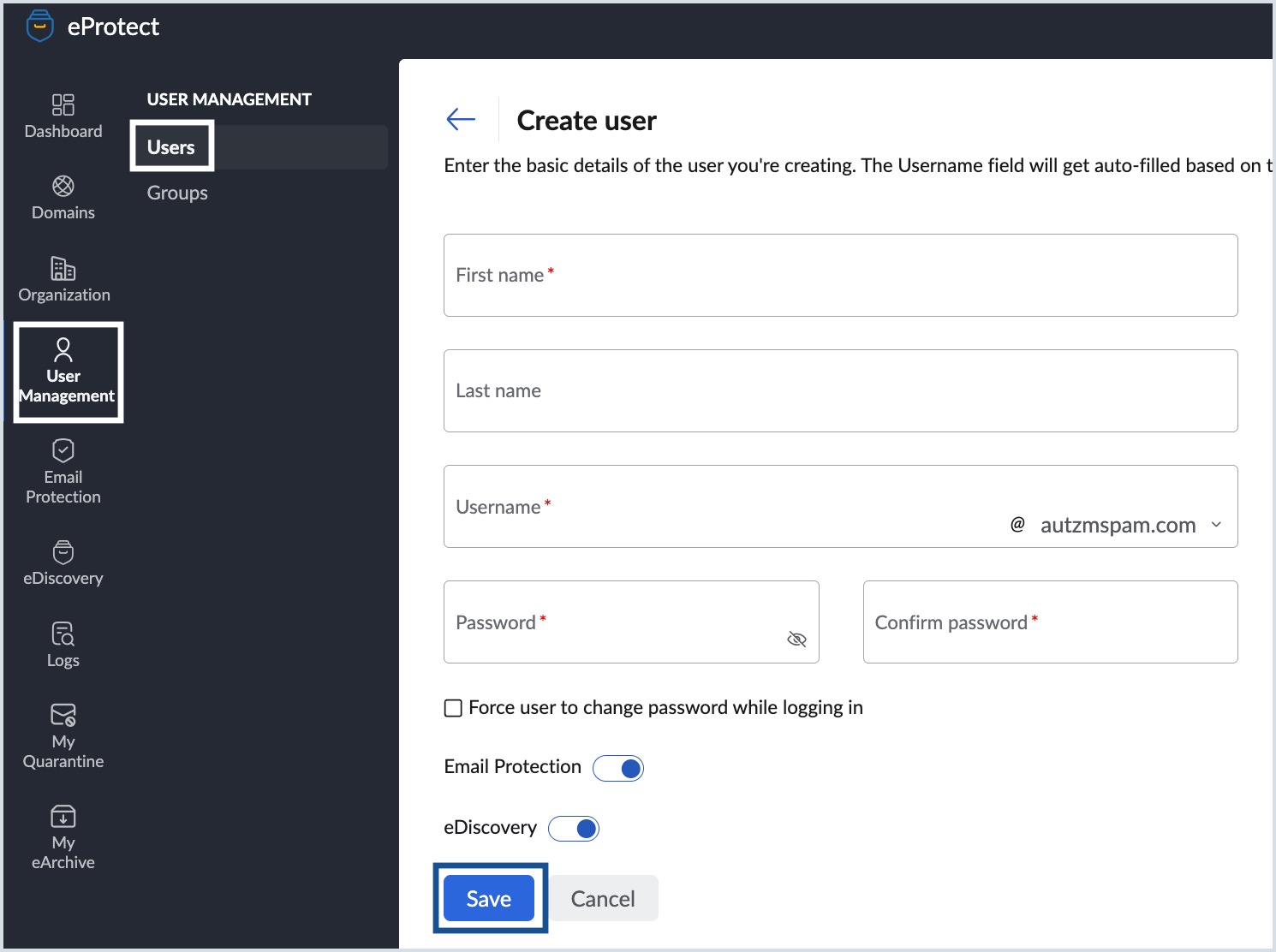The width and height of the screenshot is (1276, 952).
Task: Click the eProtect product name text
Action: pos(113,27)
